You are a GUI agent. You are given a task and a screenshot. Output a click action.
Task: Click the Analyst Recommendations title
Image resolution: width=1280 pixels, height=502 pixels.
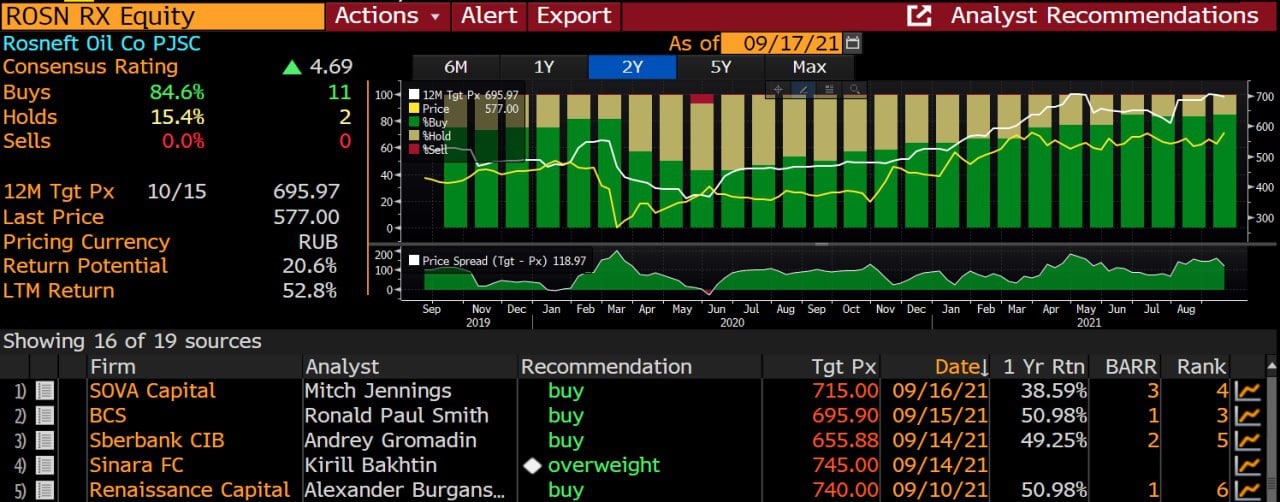tap(1104, 16)
